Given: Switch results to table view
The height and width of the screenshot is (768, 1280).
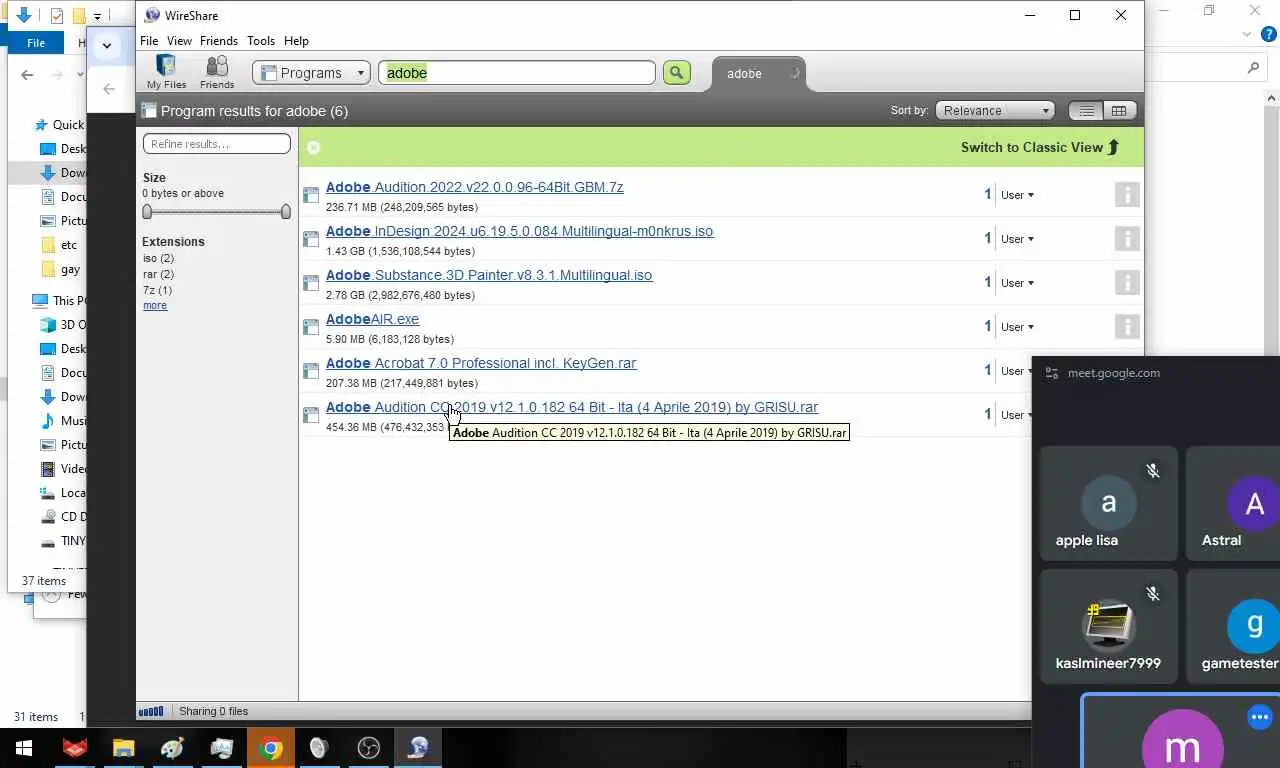Looking at the screenshot, I should pyautogui.click(x=1119, y=111).
